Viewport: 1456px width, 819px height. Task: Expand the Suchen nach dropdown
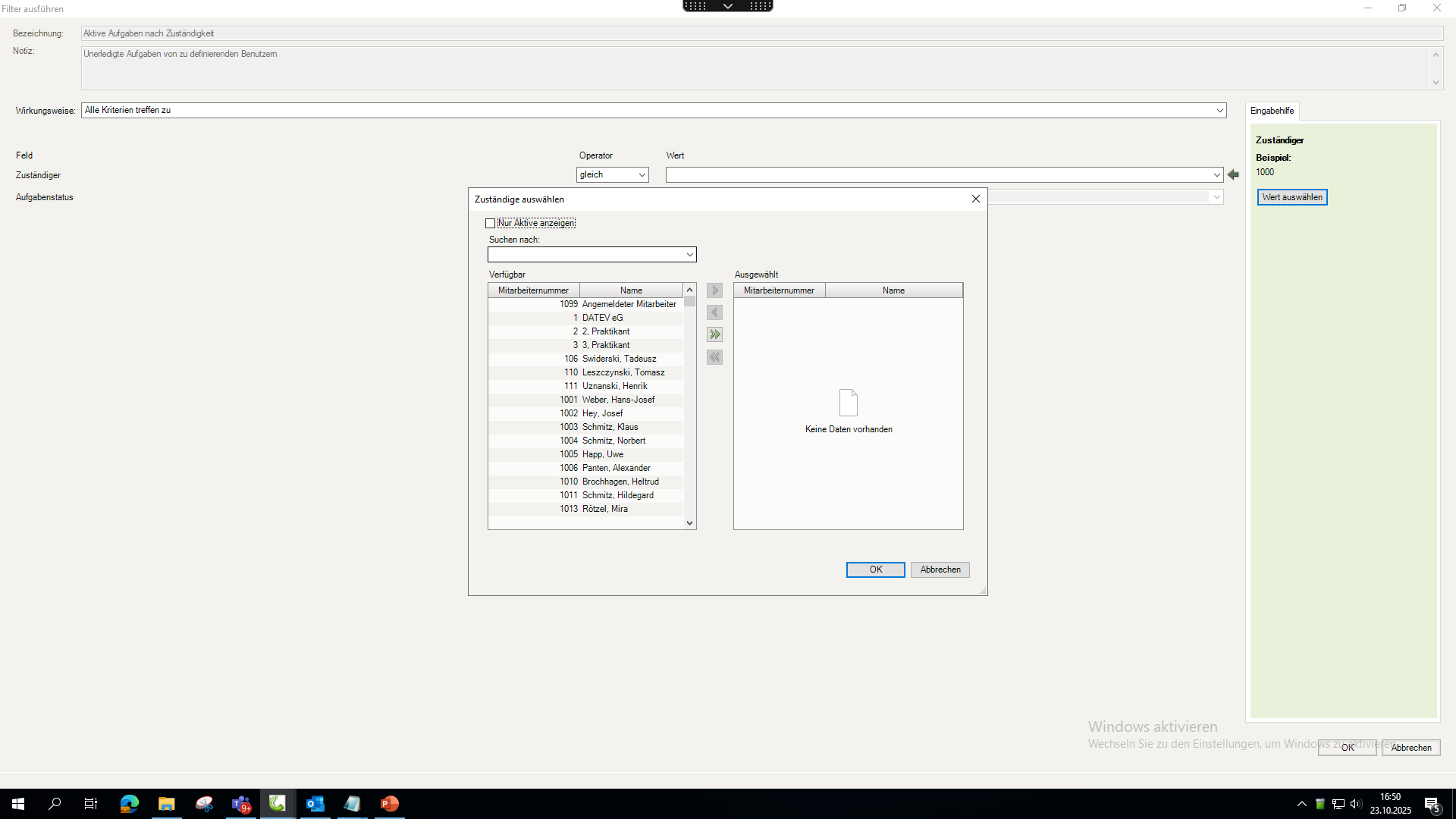pos(689,255)
